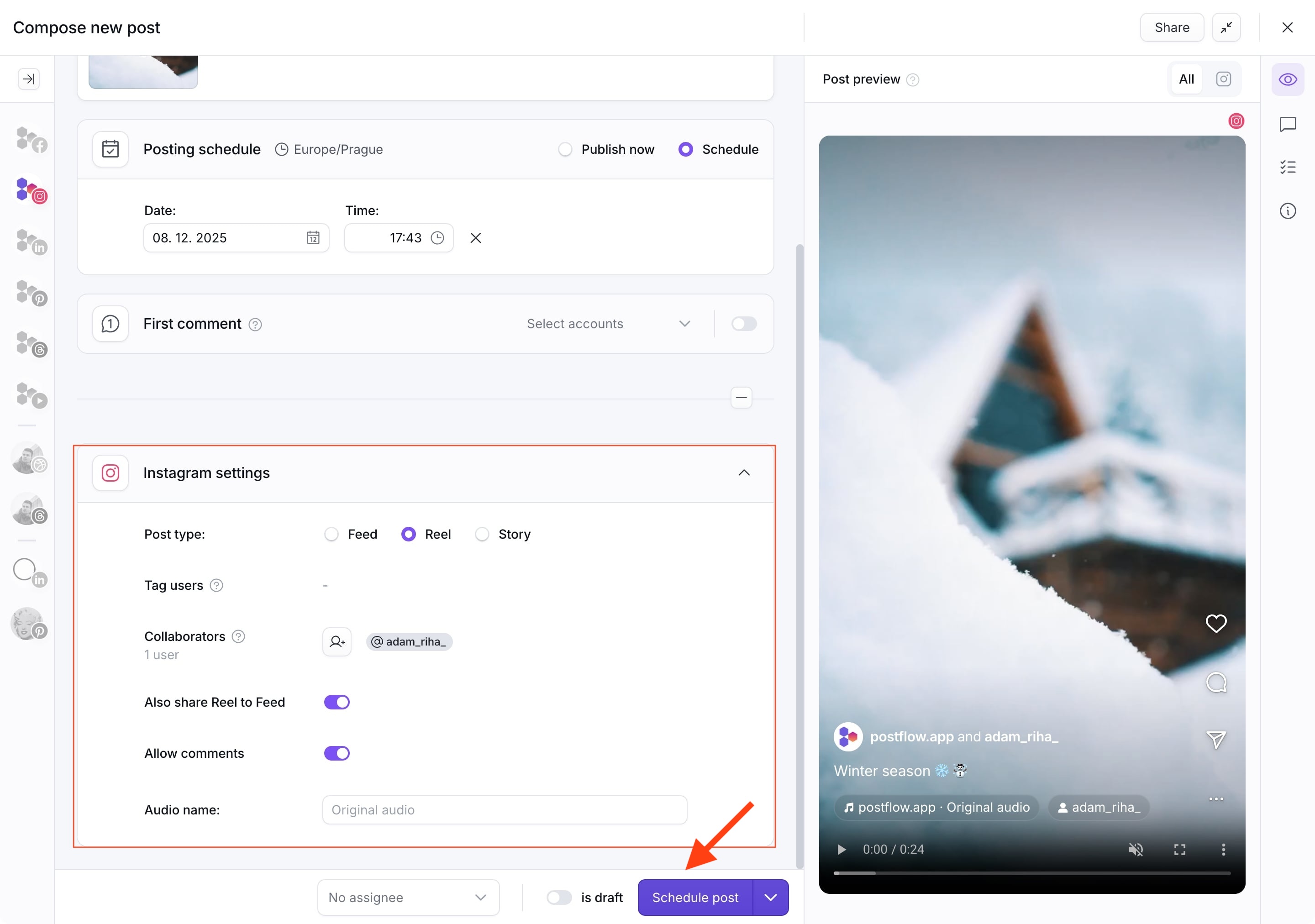Click the add collaborator icon
Image resolution: width=1315 pixels, height=924 pixels.
point(337,641)
